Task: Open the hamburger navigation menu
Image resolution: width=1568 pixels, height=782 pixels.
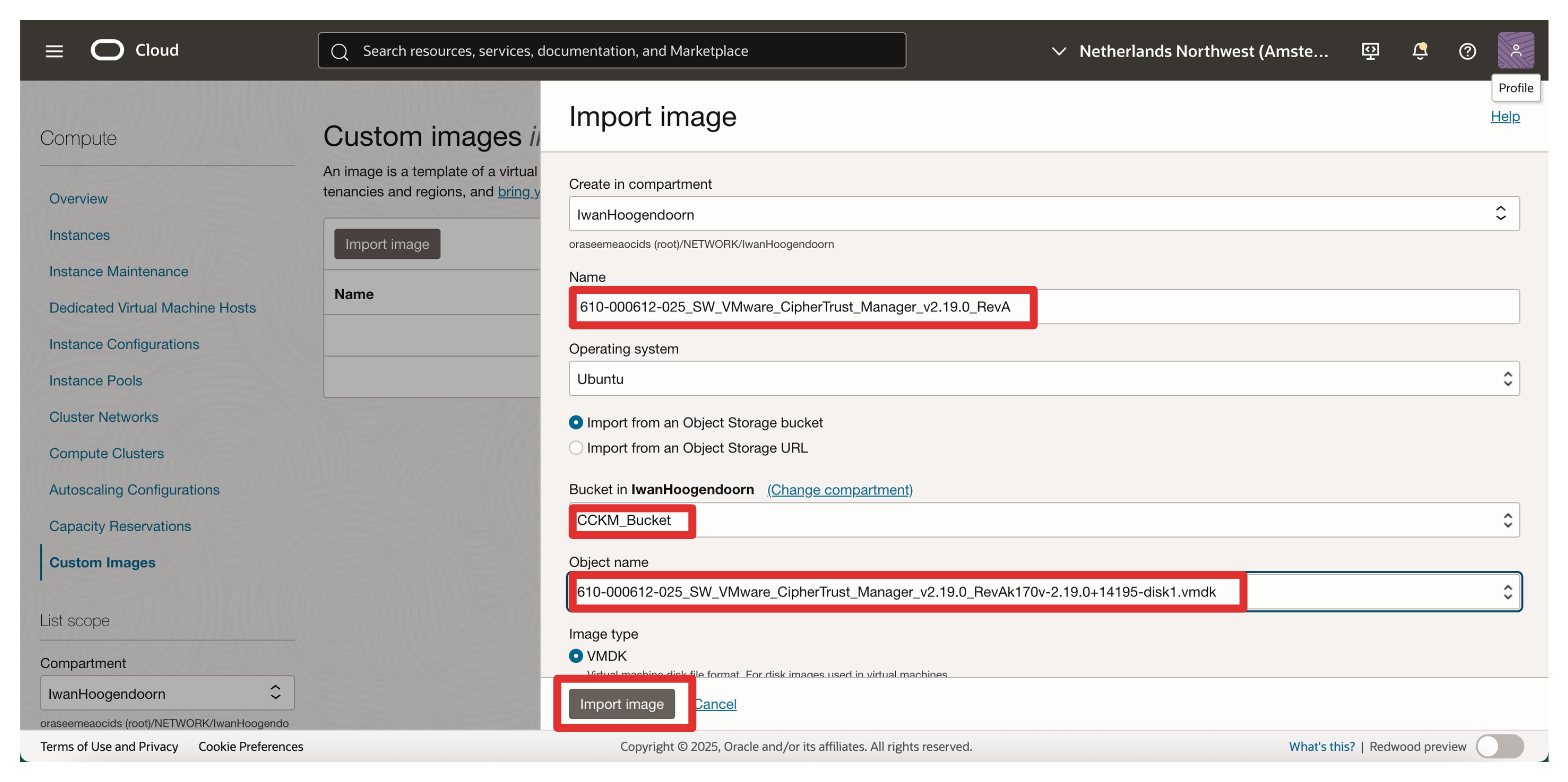Action: click(54, 51)
